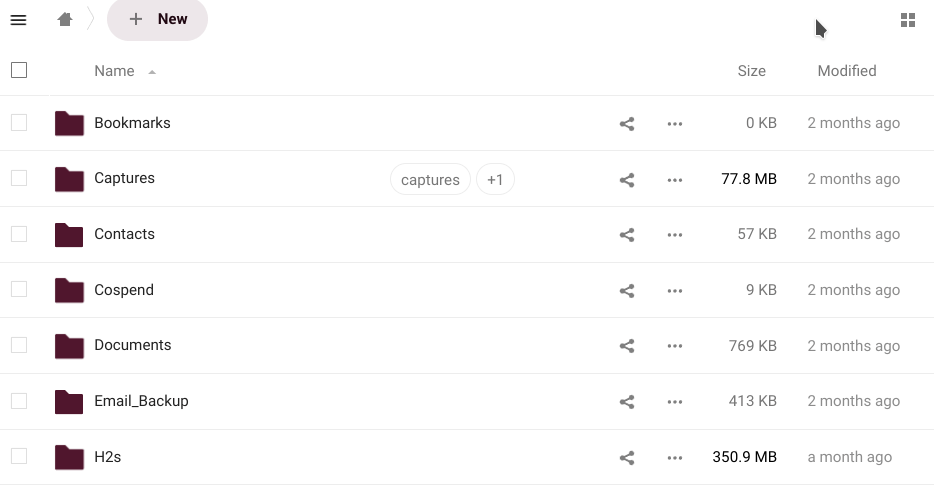The width and height of the screenshot is (935, 500).
Task: Toggle the select all files checkbox
Action: coord(19,70)
